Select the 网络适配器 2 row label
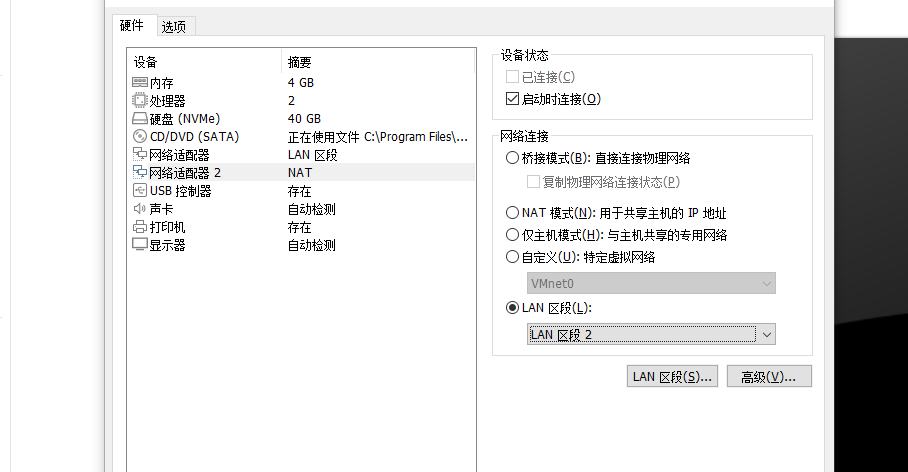The width and height of the screenshot is (908, 472). [x=185, y=173]
